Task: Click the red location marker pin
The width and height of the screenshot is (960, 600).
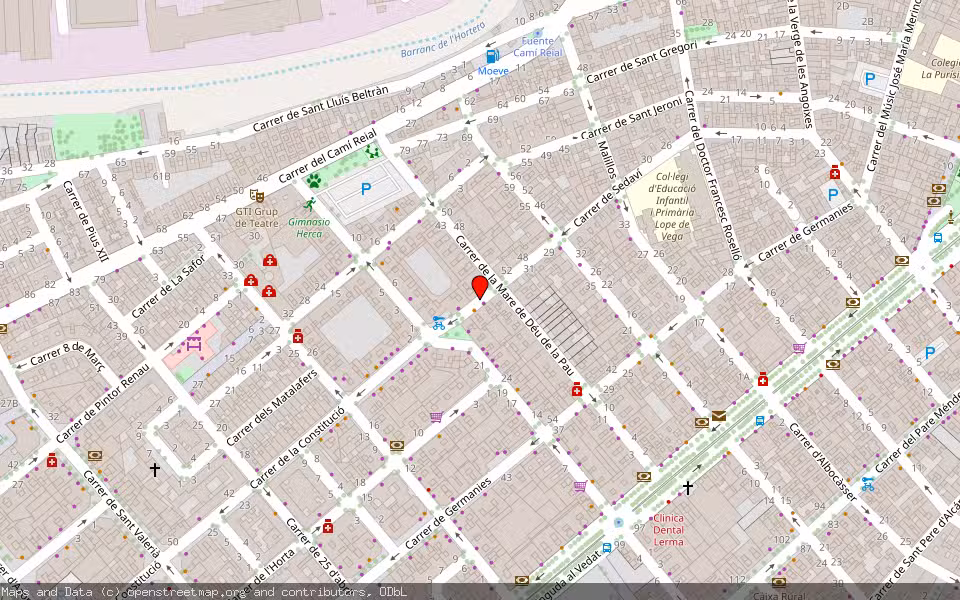Action: [x=480, y=287]
